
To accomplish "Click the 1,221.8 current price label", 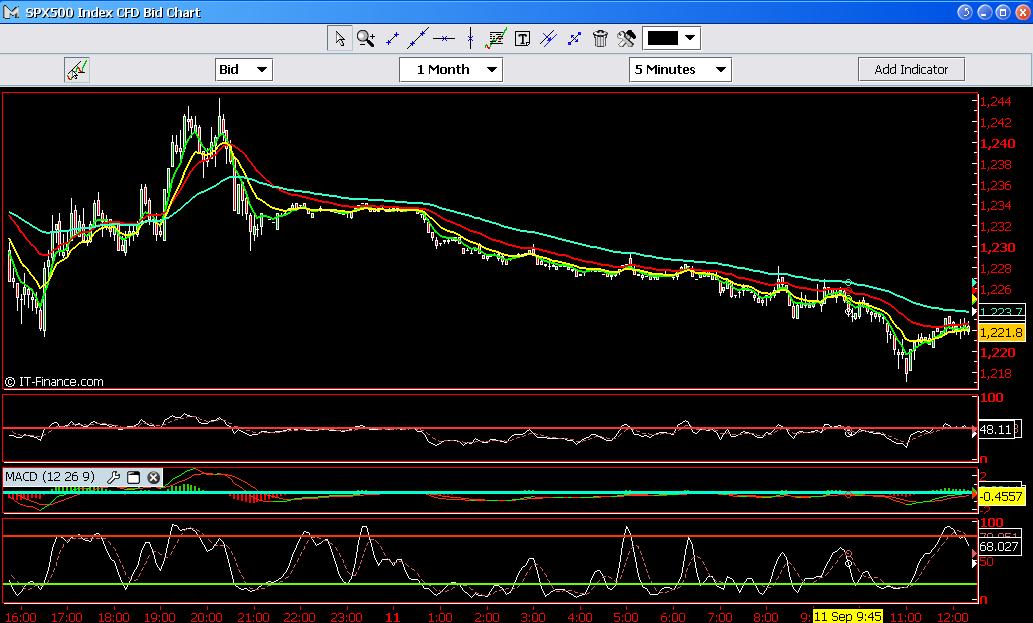I will click(x=1001, y=333).
